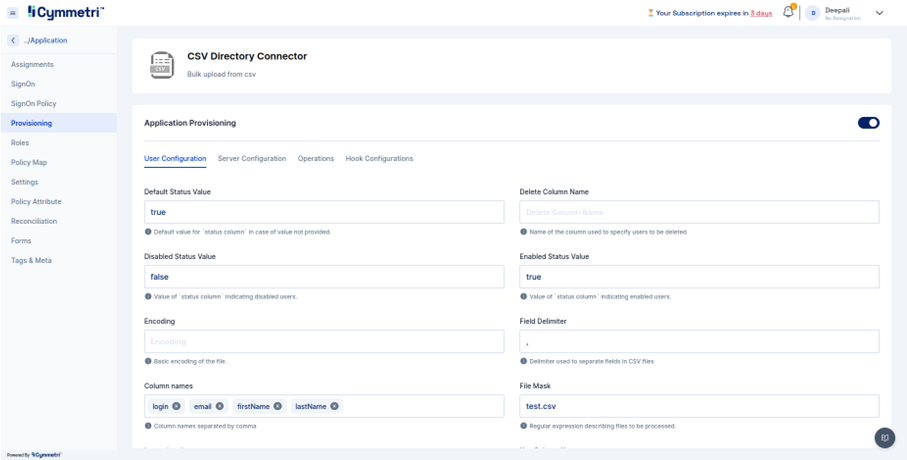Open the Hook Configurations tab
This screenshot has width=907, height=460.
(x=379, y=158)
